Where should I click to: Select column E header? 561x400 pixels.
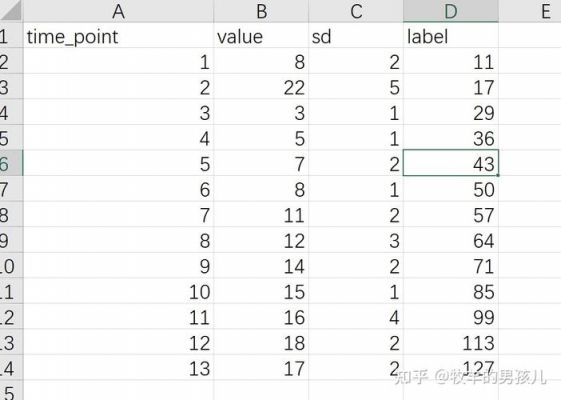[x=530, y=11]
